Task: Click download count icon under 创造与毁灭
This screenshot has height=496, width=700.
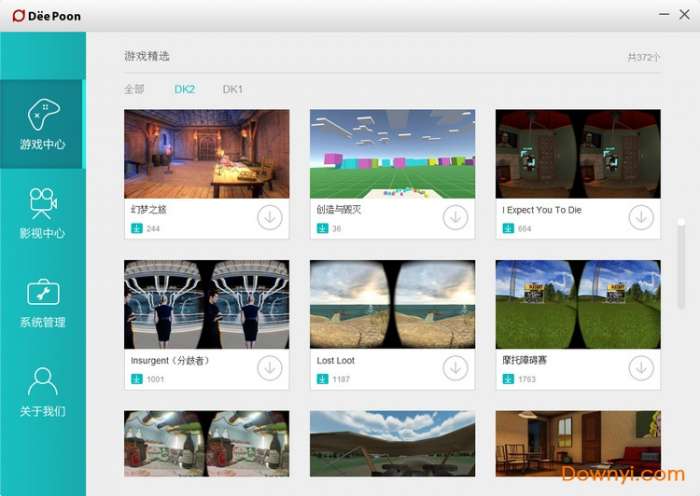Action: [322, 229]
